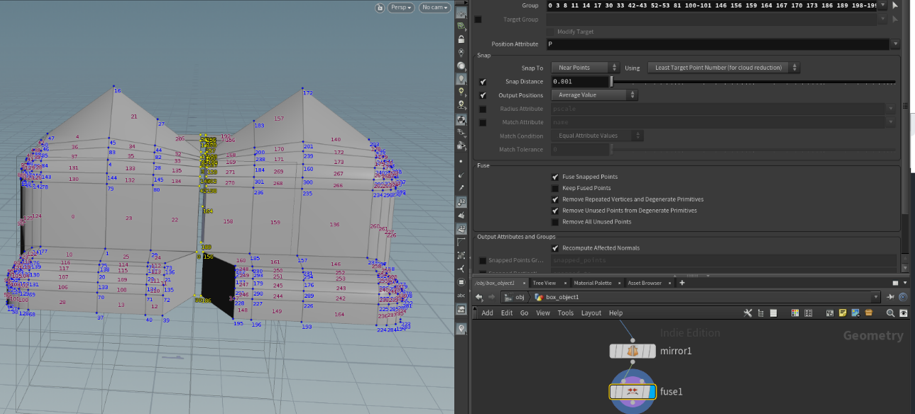Screen dimensions: 915x414
Task: Enable Keep Fused Points checkbox
Action: point(555,188)
